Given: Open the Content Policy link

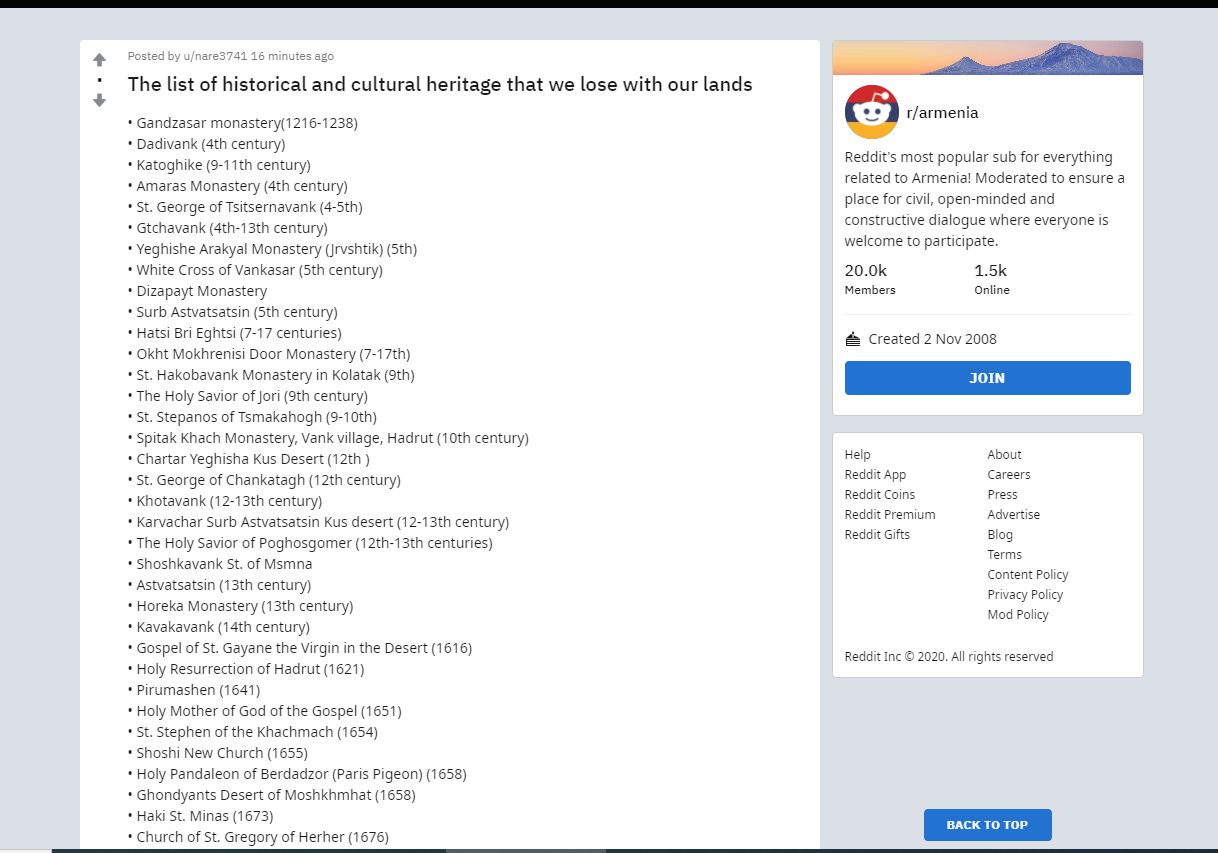Looking at the screenshot, I should pyautogui.click(x=1027, y=574).
